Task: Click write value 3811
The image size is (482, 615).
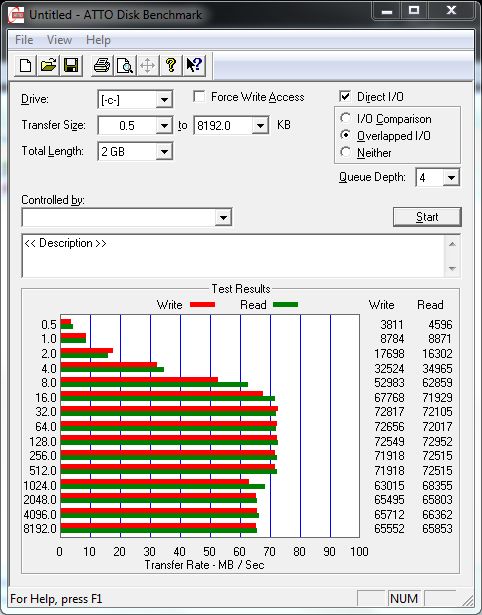Action: point(391,325)
